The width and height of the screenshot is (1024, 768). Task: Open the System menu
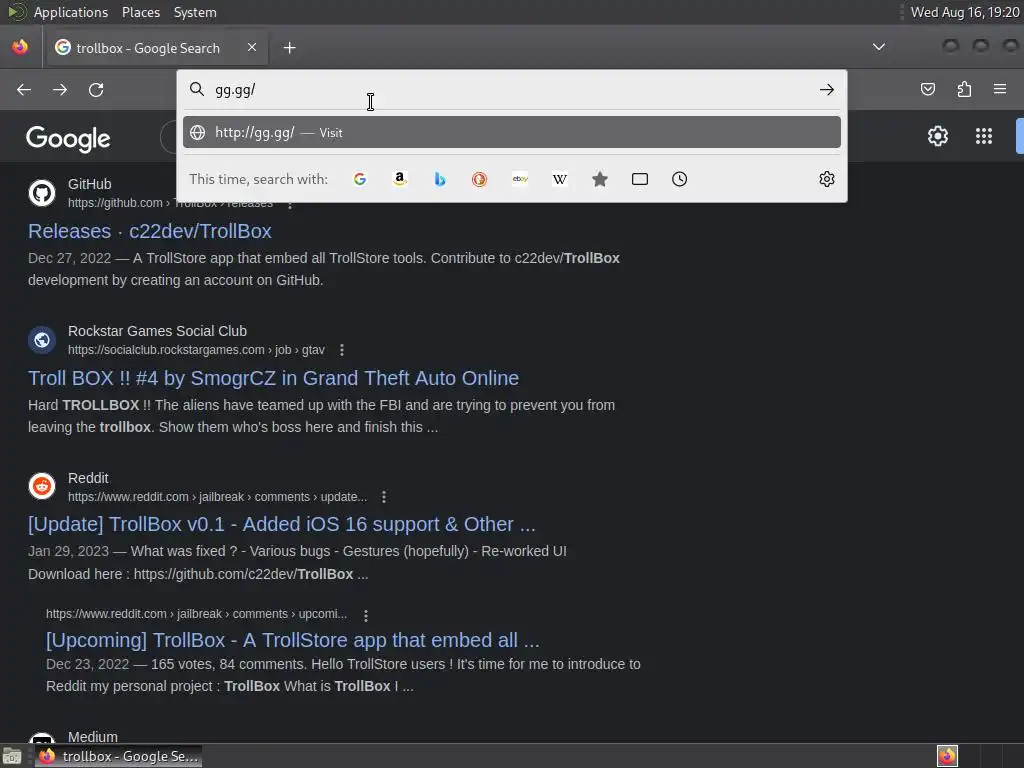pyautogui.click(x=195, y=12)
